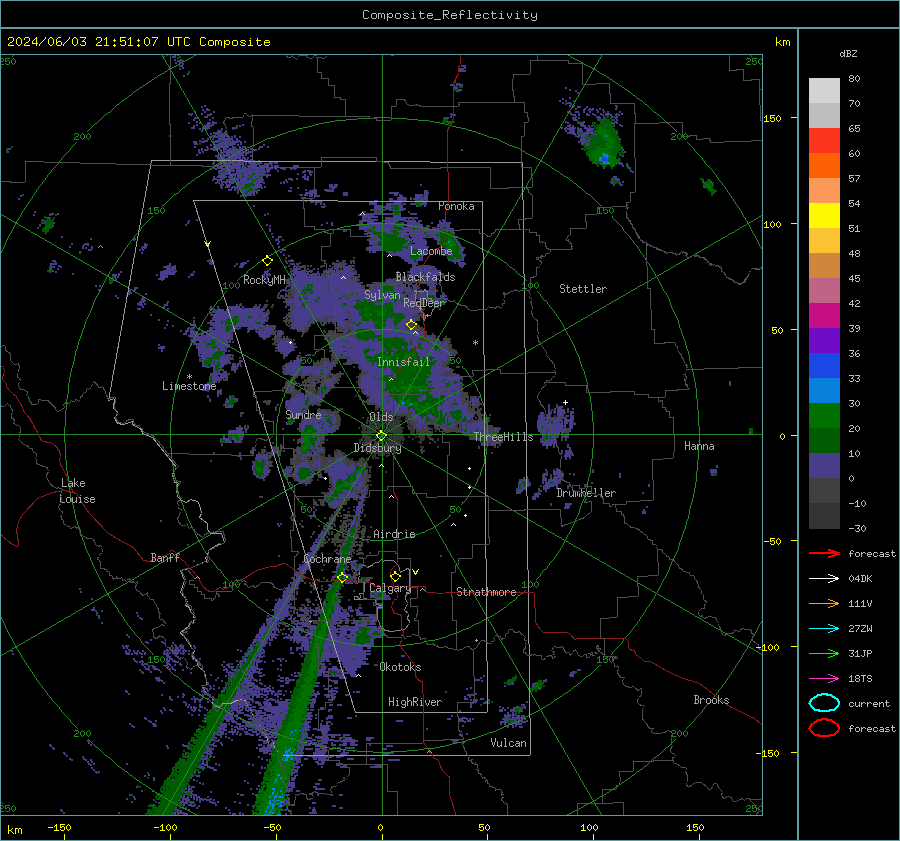
Task: Select the magenta 18TS arrow legend icon
Action: pyautogui.click(x=824, y=679)
